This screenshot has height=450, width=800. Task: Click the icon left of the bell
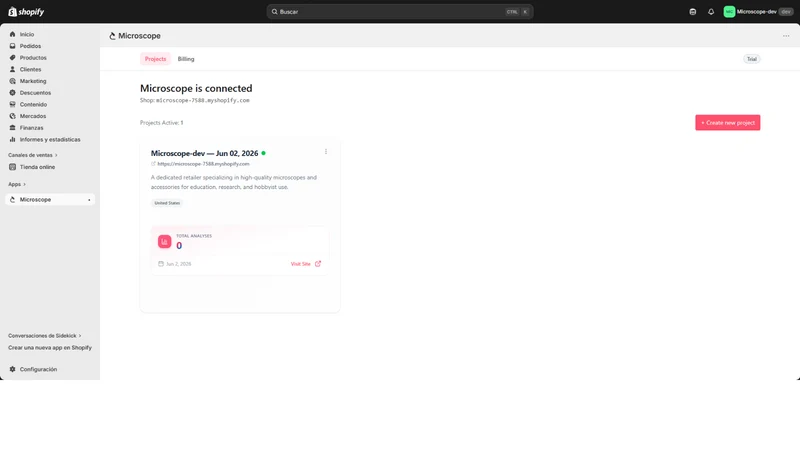[x=692, y=12]
